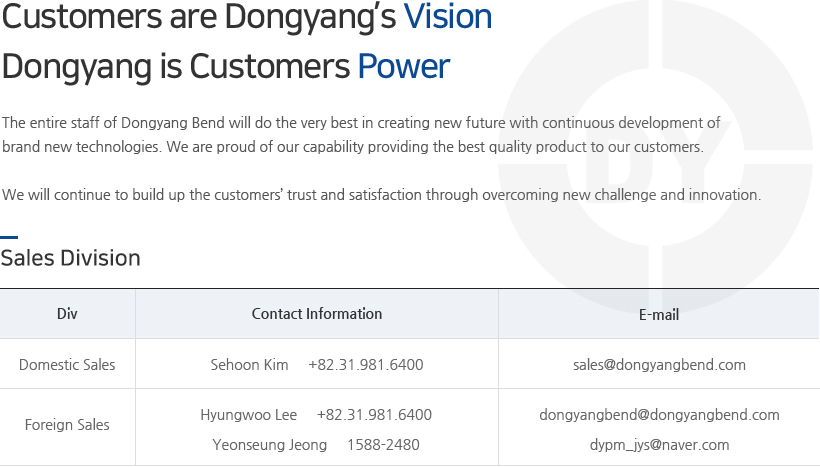Click the dongyangbend@dongyangbend.com email
The height and width of the screenshot is (467, 820).
tap(659, 415)
